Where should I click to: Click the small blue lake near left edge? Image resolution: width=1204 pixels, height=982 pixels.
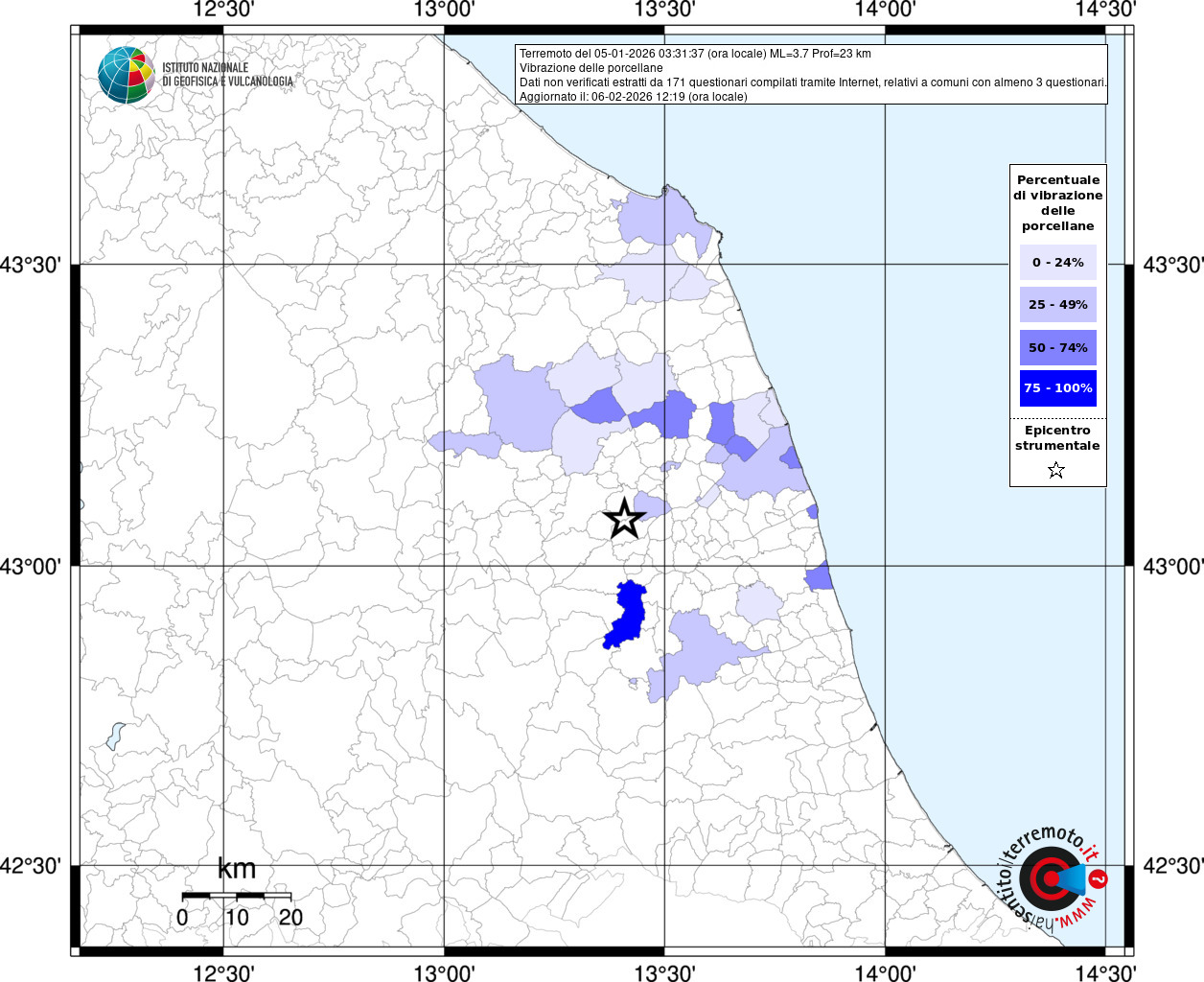[x=115, y=736]
